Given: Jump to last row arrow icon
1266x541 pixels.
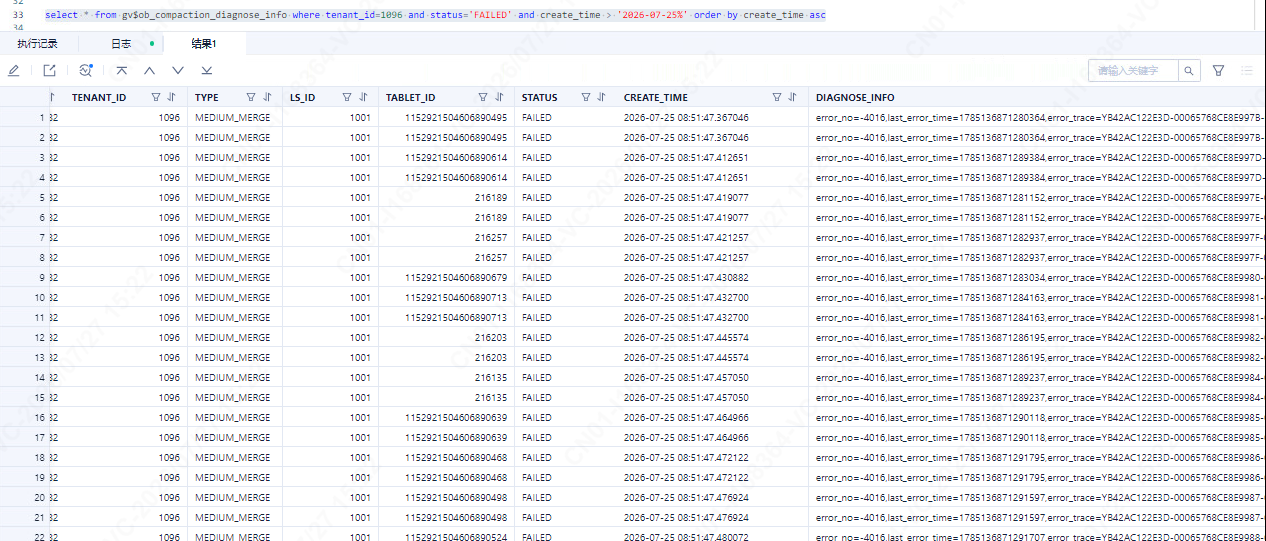Looking at the screenshot, I should click(206, 71).
